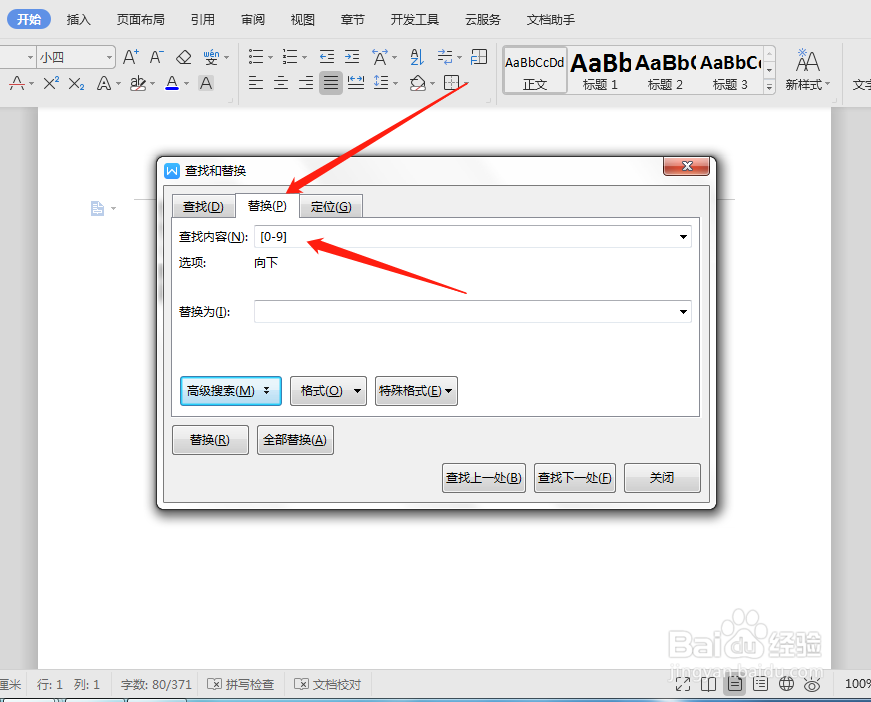Open the 格式(O) format dropdown button

328,391
